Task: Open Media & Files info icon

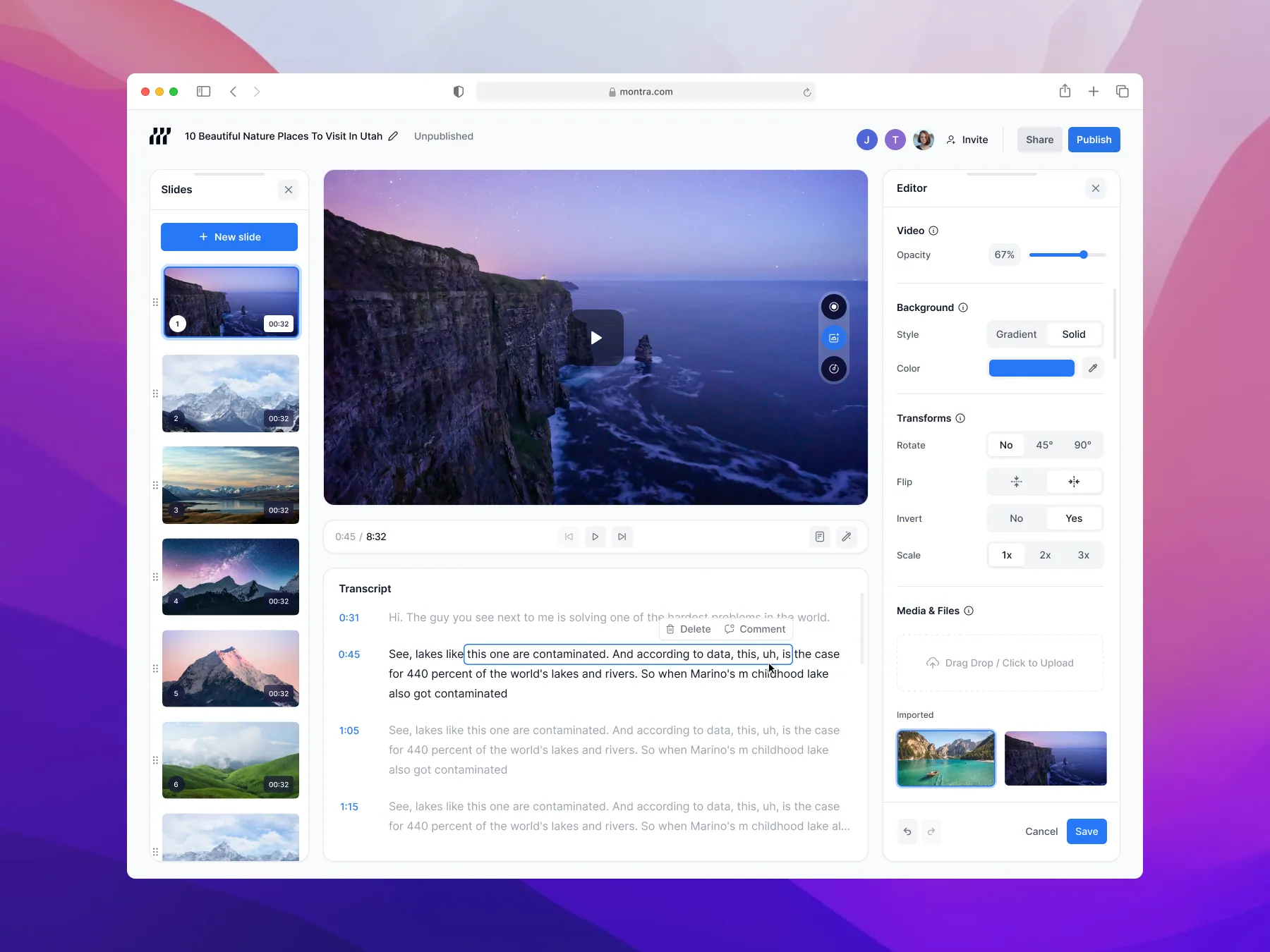Action: click(969, 611)
